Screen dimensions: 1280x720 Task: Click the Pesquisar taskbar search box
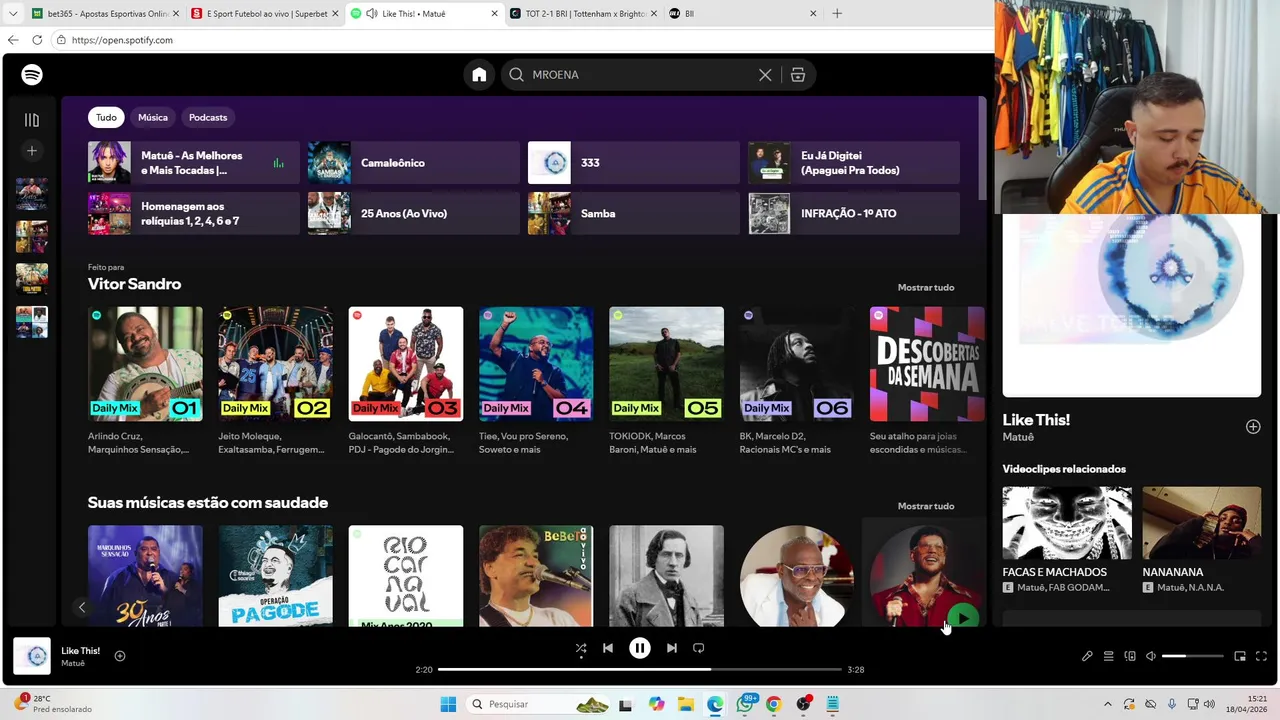[x=541, y=704]
